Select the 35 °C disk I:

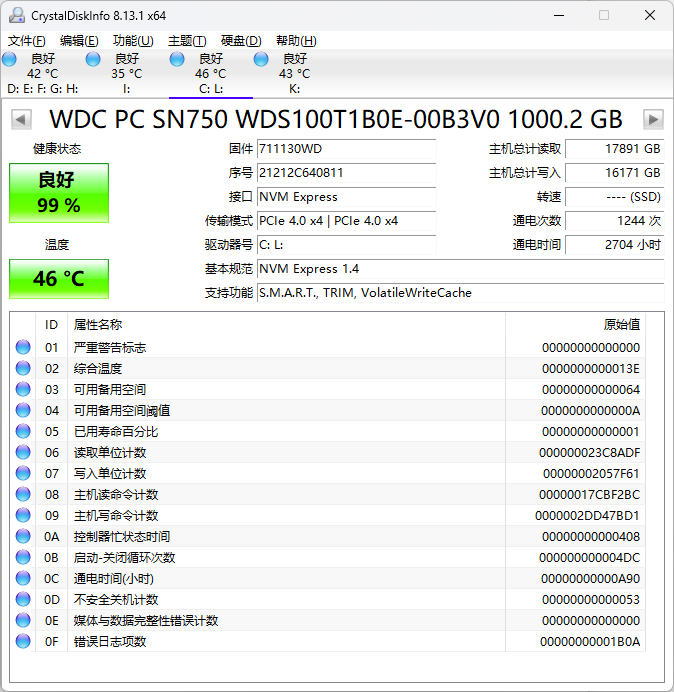click(127, 73)
